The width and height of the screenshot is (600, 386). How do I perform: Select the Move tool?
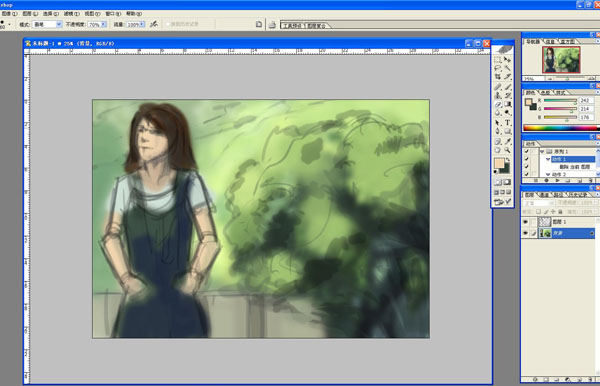click(507, 60)
